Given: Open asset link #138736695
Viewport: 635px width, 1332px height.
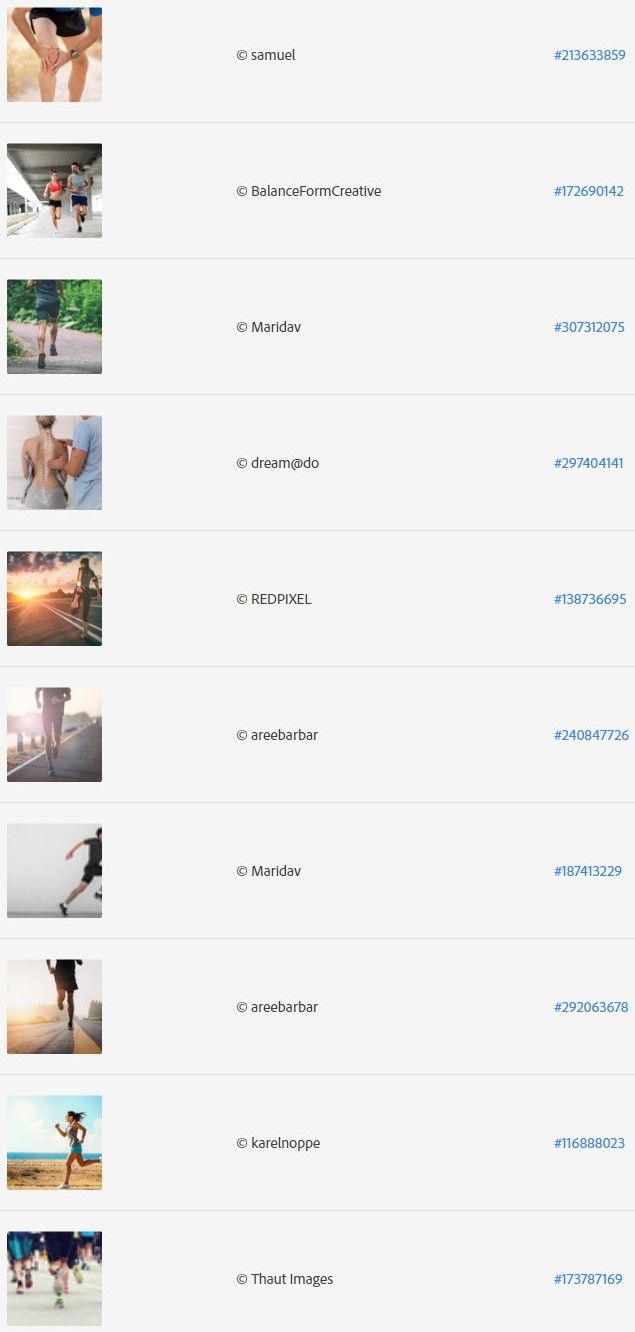Looking at the screenshot, I should 590,599.
